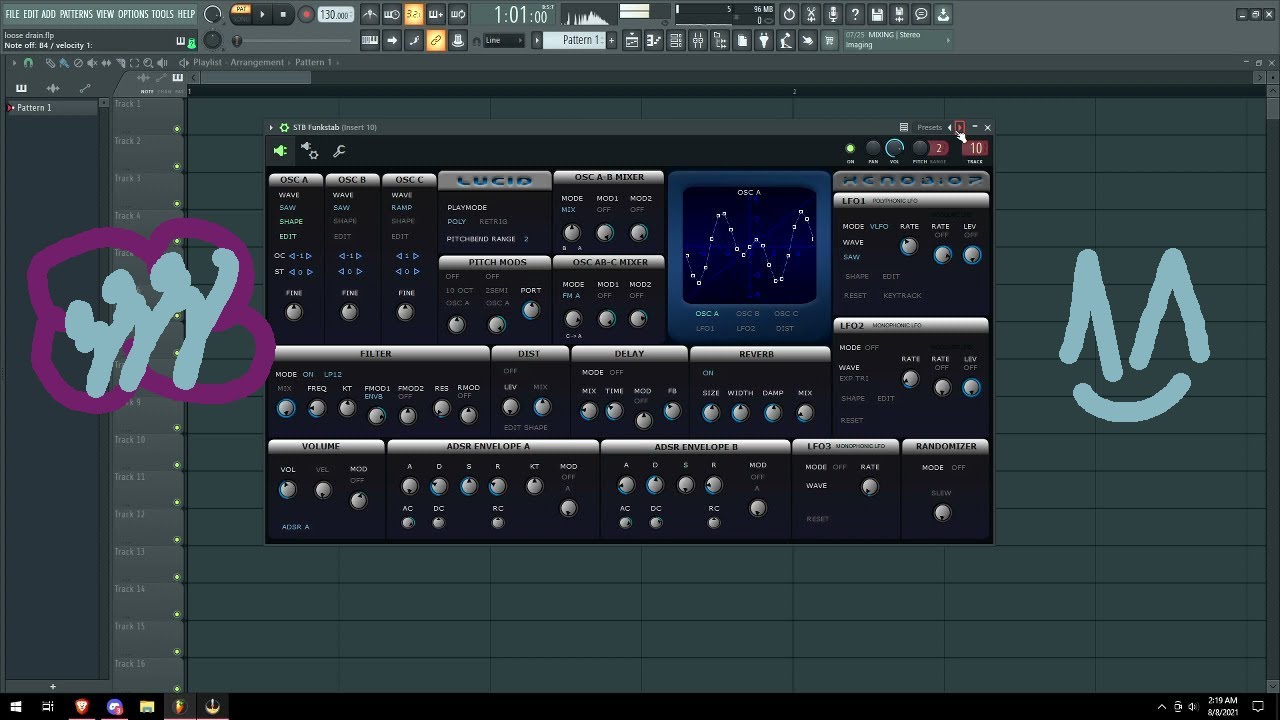
Task: Show LFO2 in the waveform display
Action: click(746, 329)
